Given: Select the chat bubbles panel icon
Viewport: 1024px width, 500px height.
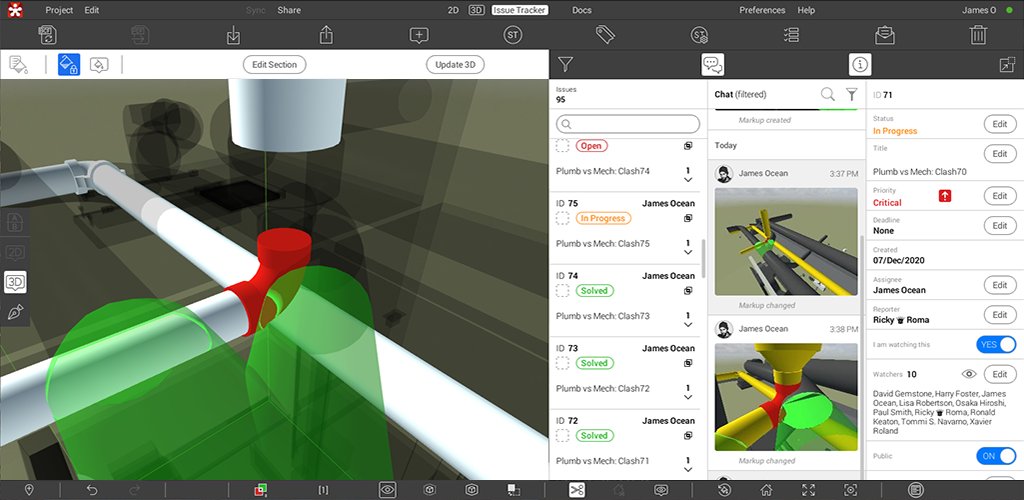Looking at the screenshot, I should click(712, 65).
